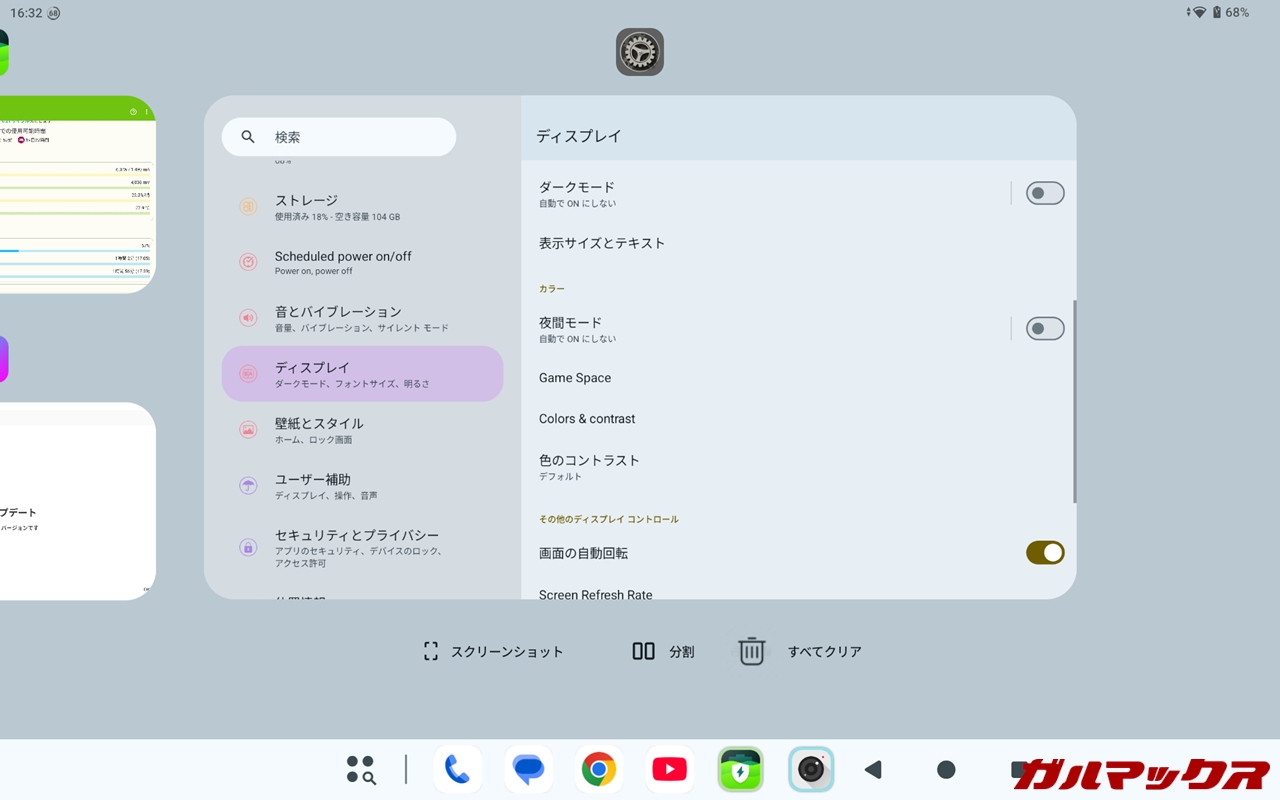The width and height of the screenshot is (1280, 800).
Task: Open the app drawer search icon
Action: 361,769
